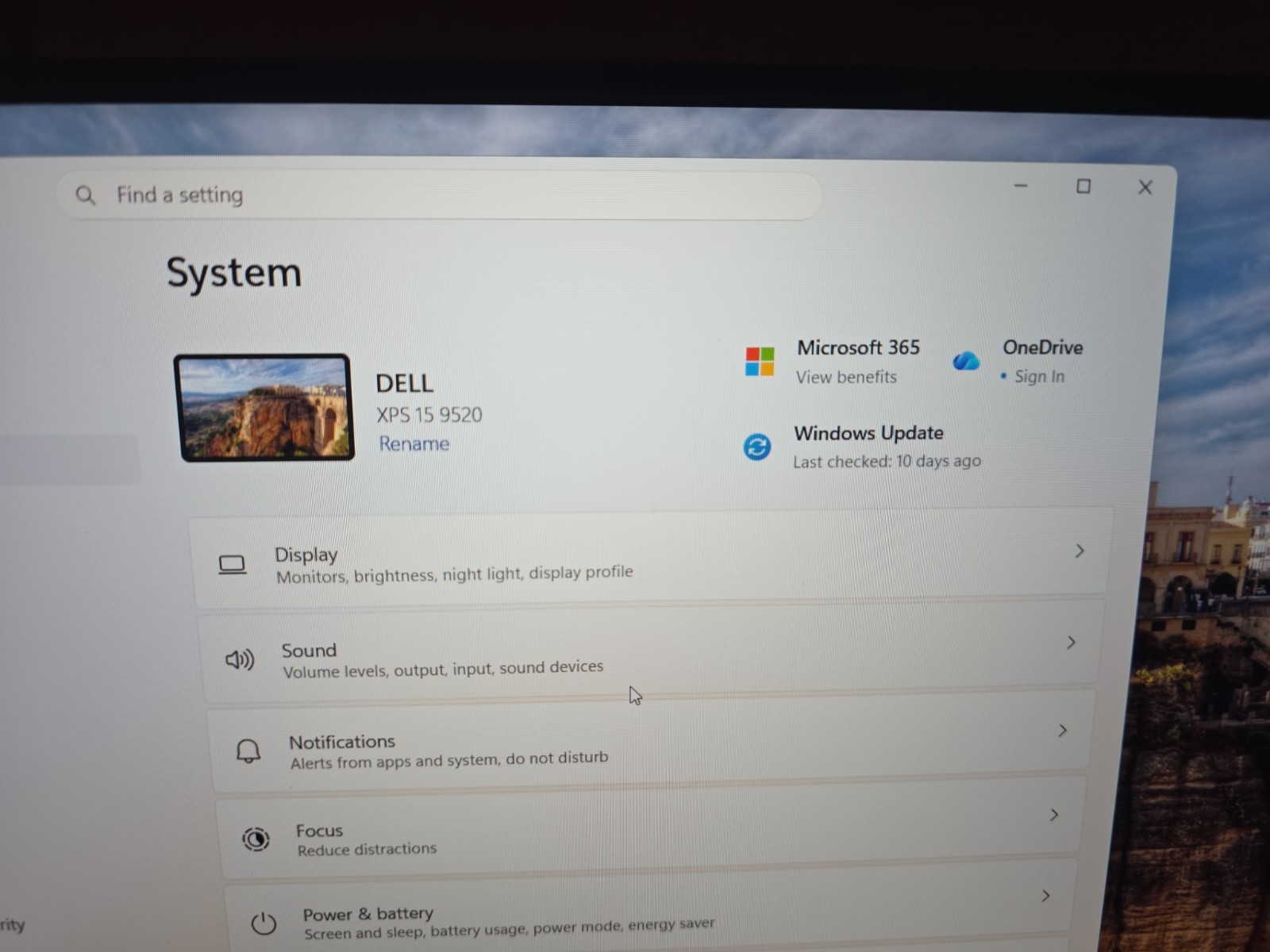Viewport: 1270px width, 952px height.
Task: Click the desktop wallpaper thumbnail
Action: point(264,407)
